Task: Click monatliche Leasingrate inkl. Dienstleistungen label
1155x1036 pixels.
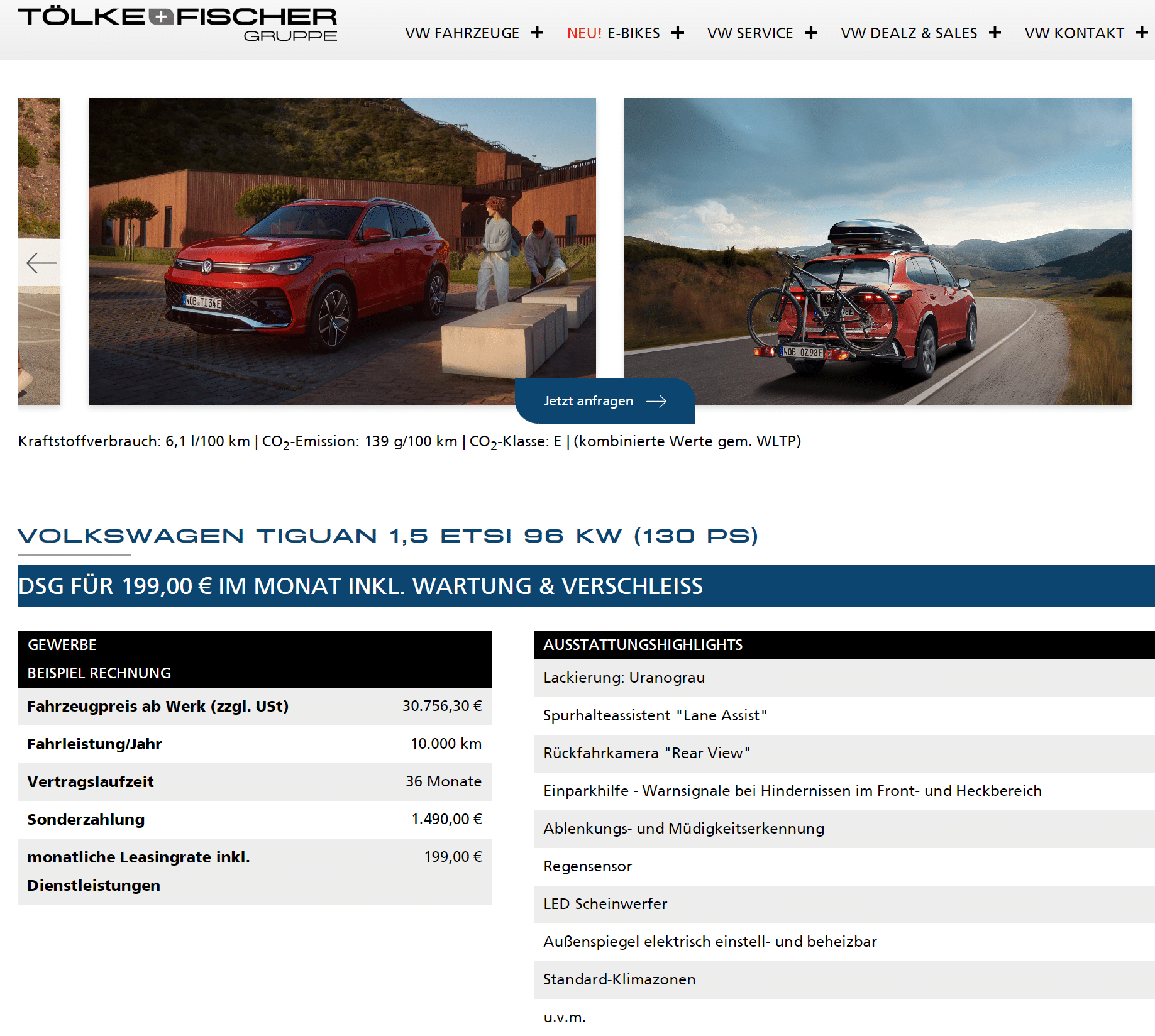Action: [x=138, y=871]
